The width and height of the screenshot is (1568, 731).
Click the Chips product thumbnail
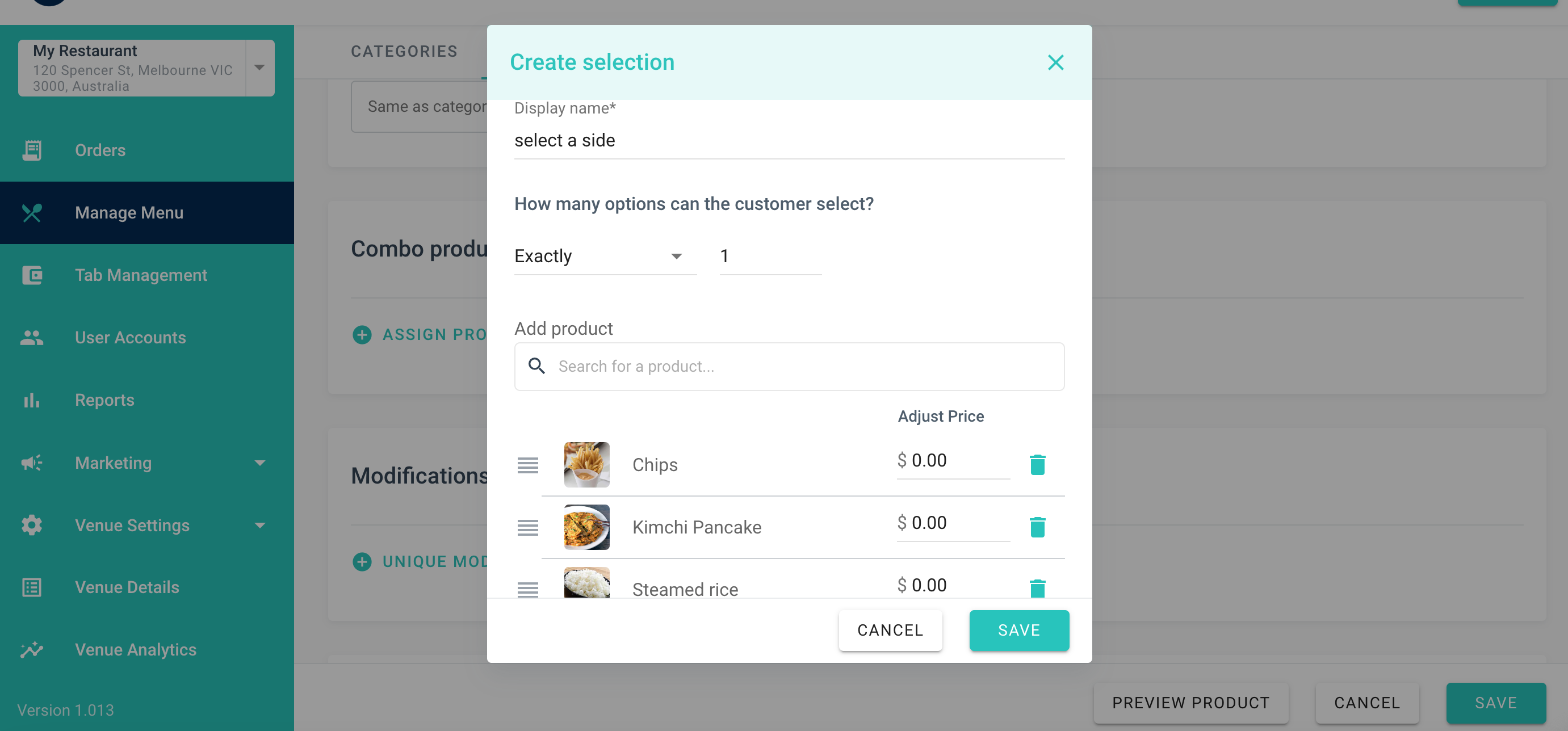[586, 464]
